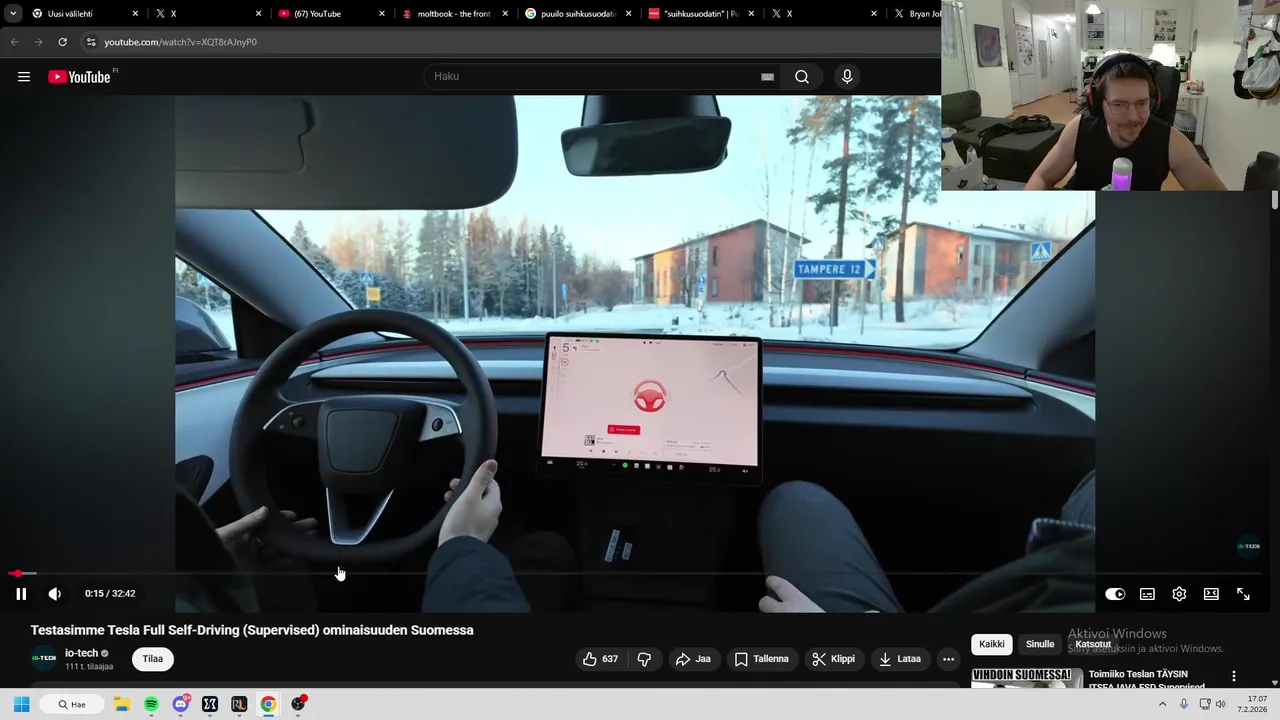Download the video with Lataa button
Screen dimensions: 1280x720
tap(899, 659)
